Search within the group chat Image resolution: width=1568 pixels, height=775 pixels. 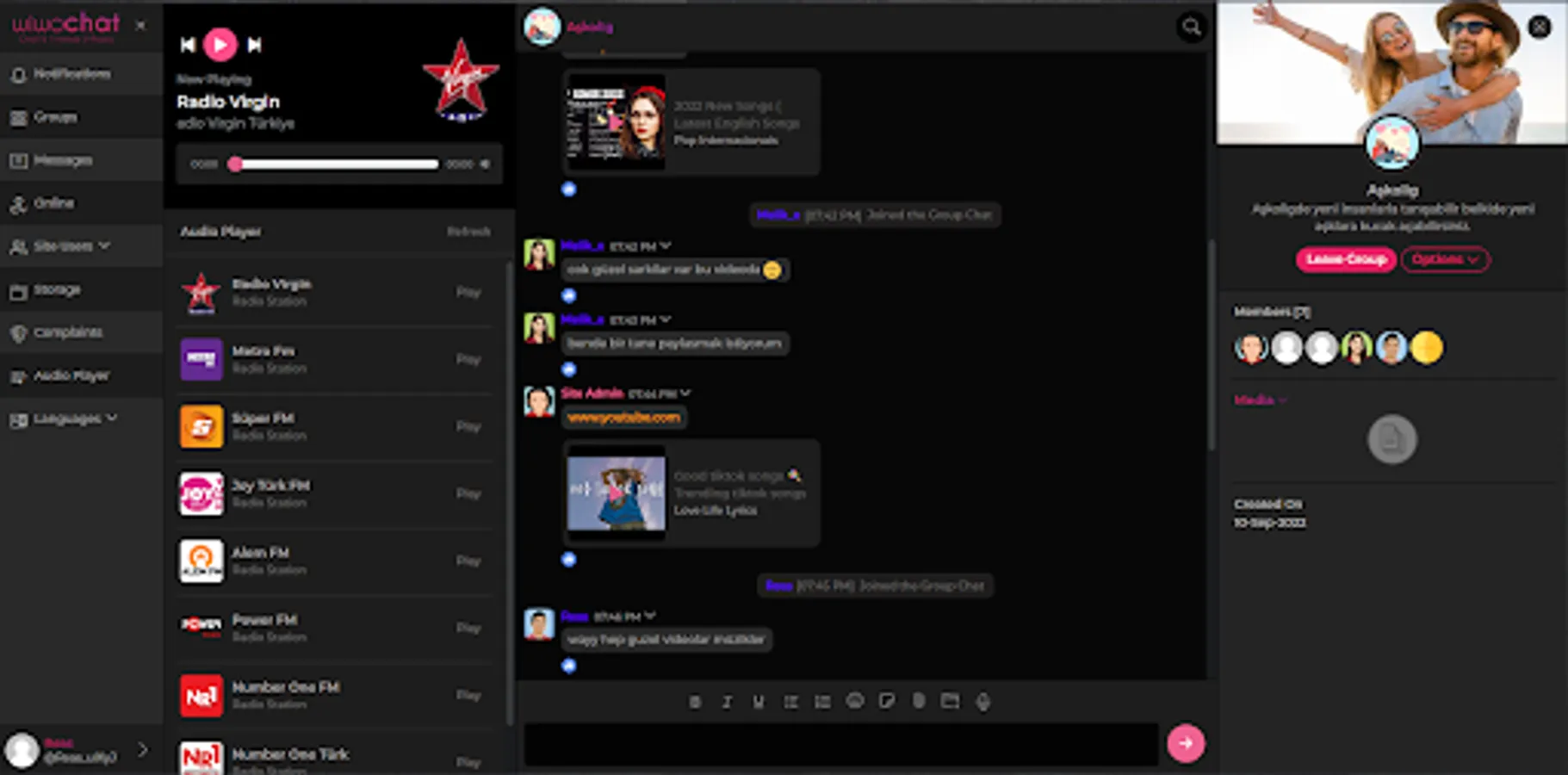1191,27
